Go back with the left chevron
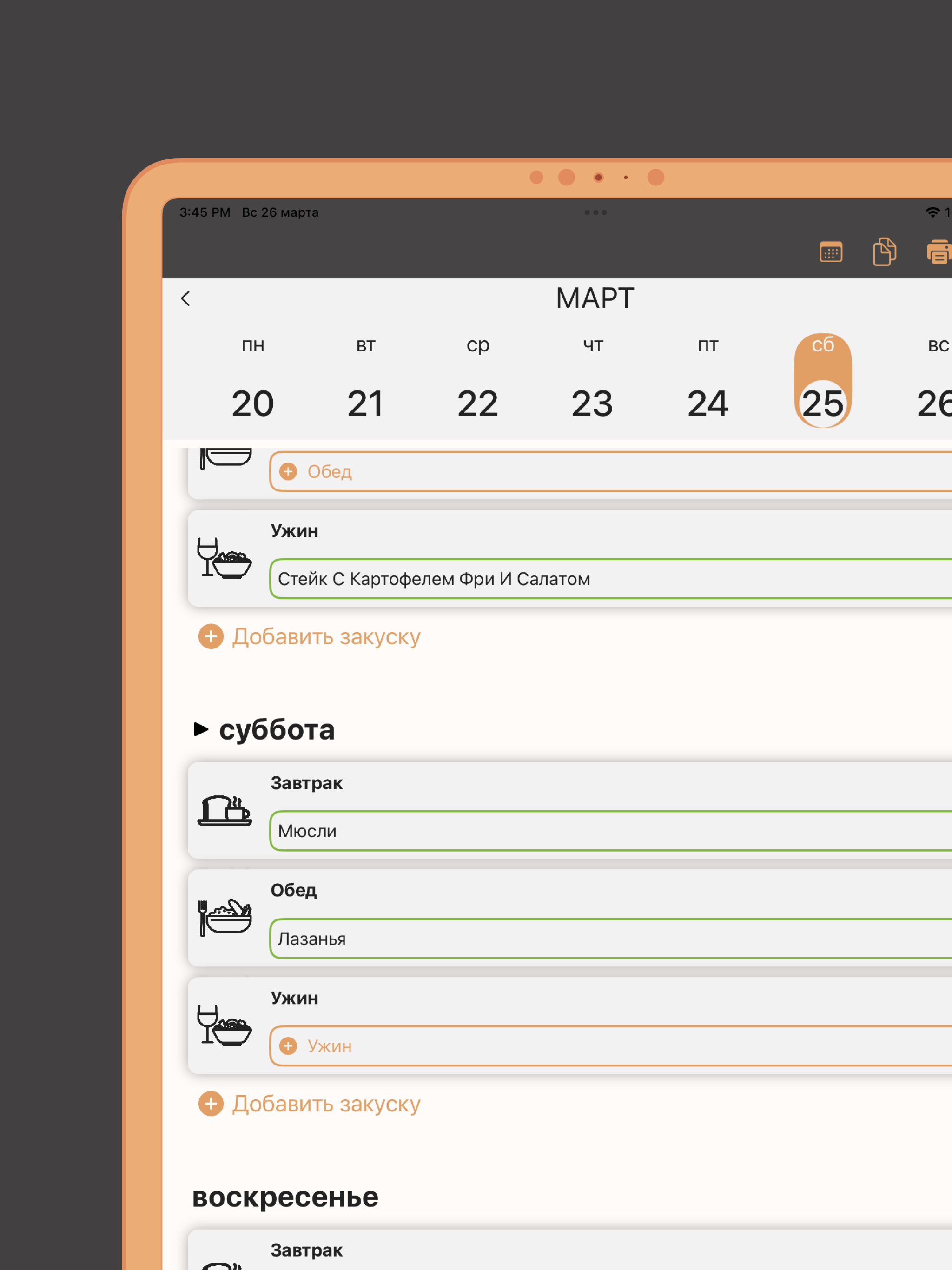The width and height of the screenshot is (952, 1270). [185, 298]
